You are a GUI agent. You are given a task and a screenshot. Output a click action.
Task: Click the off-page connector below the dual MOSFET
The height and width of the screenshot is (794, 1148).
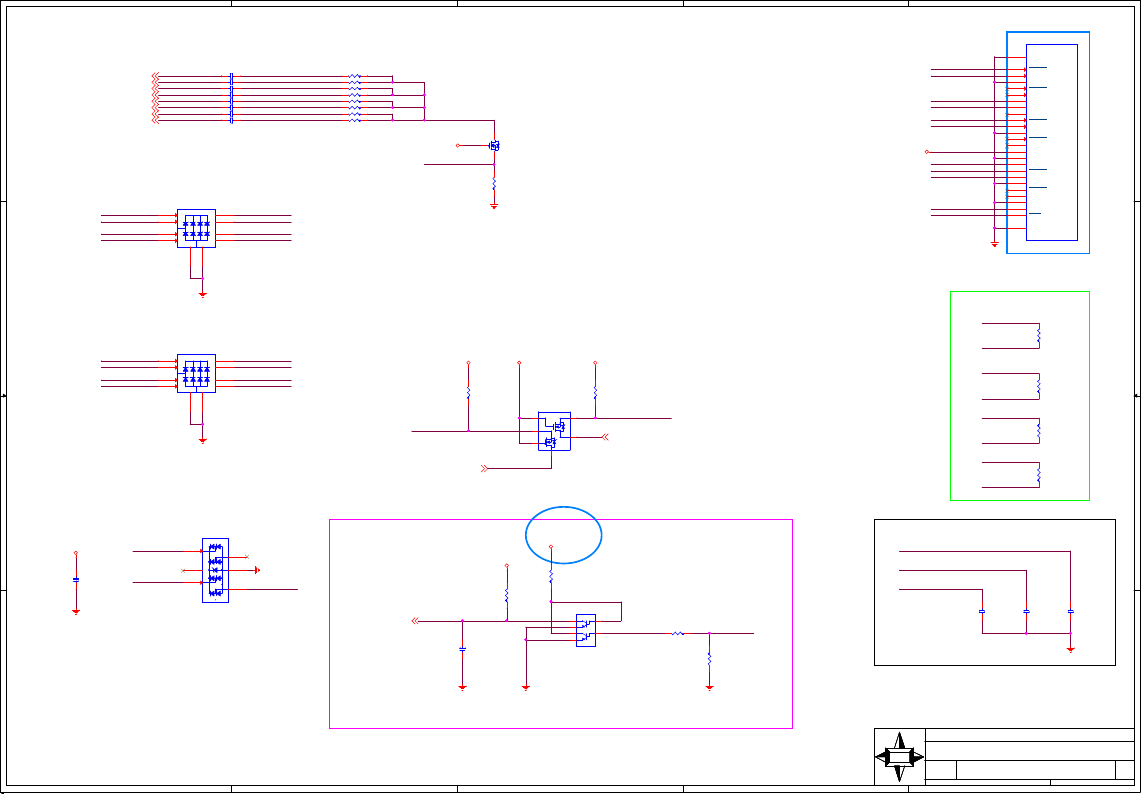(x=484, y=469)
